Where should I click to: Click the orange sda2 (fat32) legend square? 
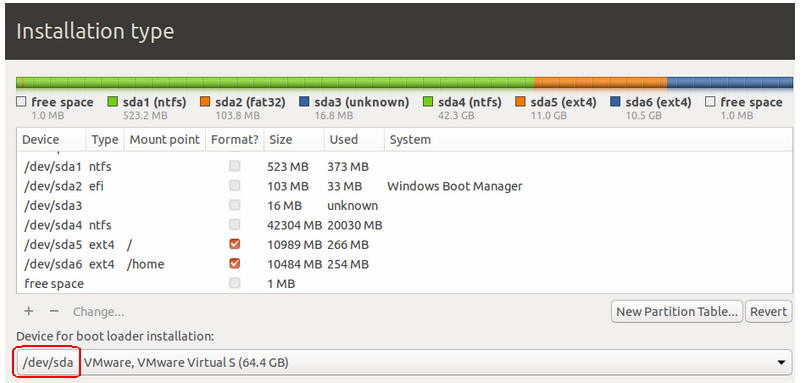pos(205,102)
